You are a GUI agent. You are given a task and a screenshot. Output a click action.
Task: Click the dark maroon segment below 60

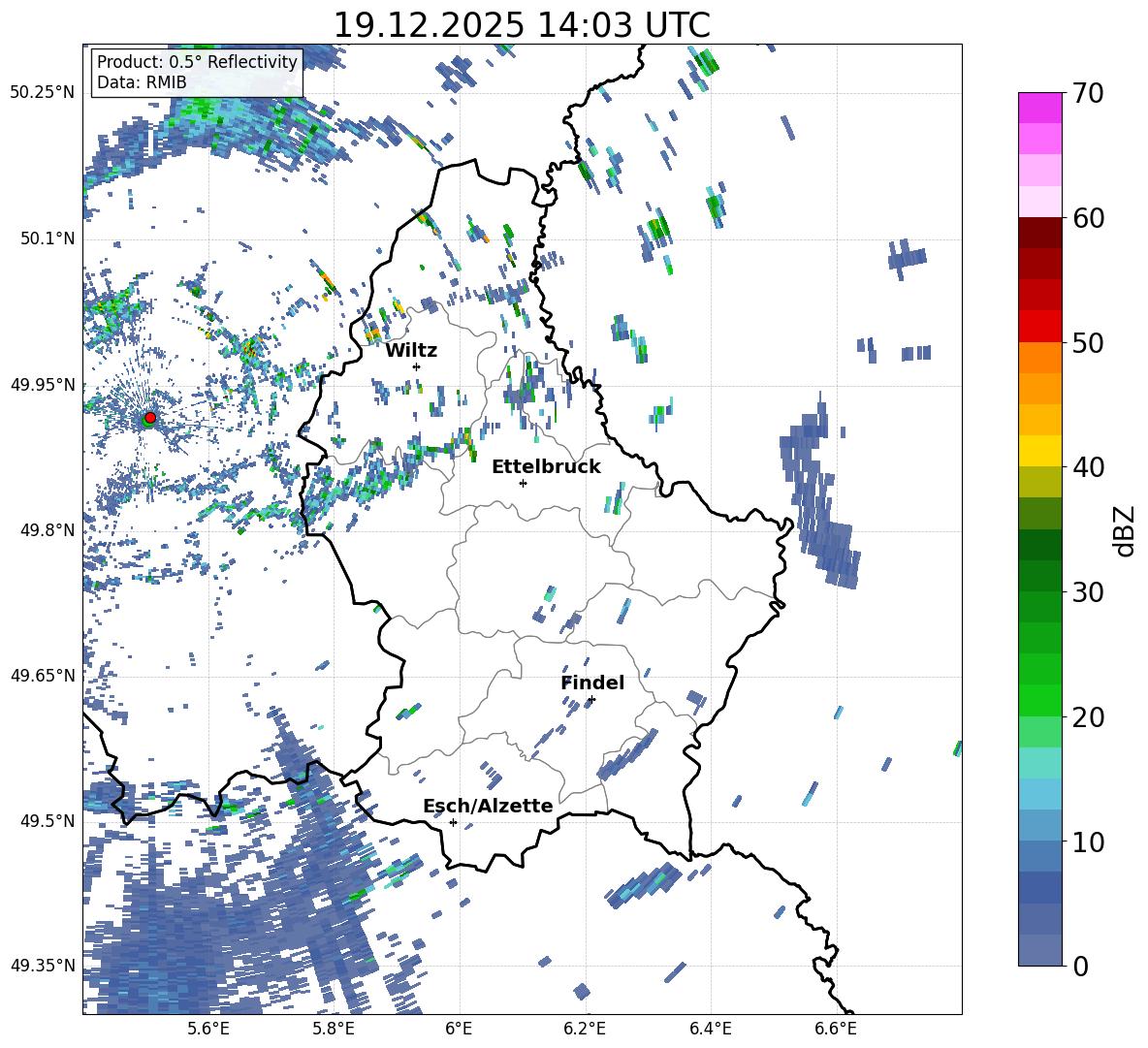pos(1039,234)
